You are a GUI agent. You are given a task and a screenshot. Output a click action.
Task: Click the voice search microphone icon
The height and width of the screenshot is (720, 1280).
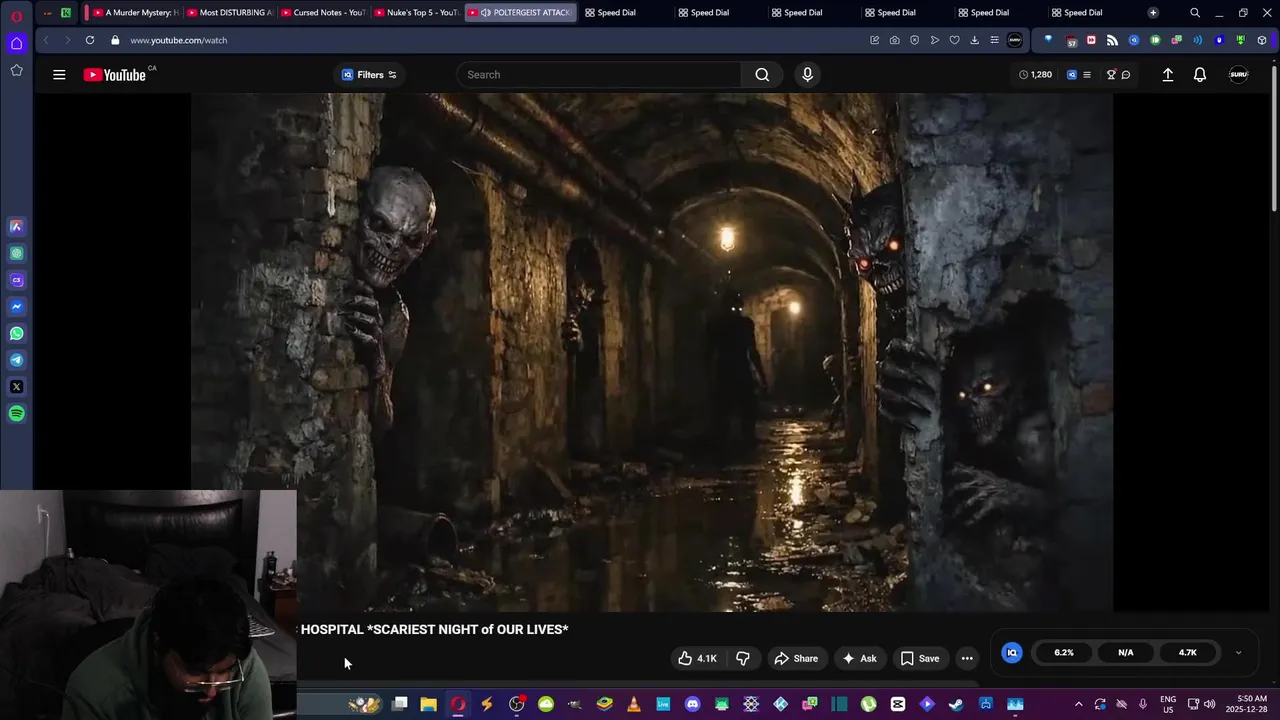tap(807, 75)
